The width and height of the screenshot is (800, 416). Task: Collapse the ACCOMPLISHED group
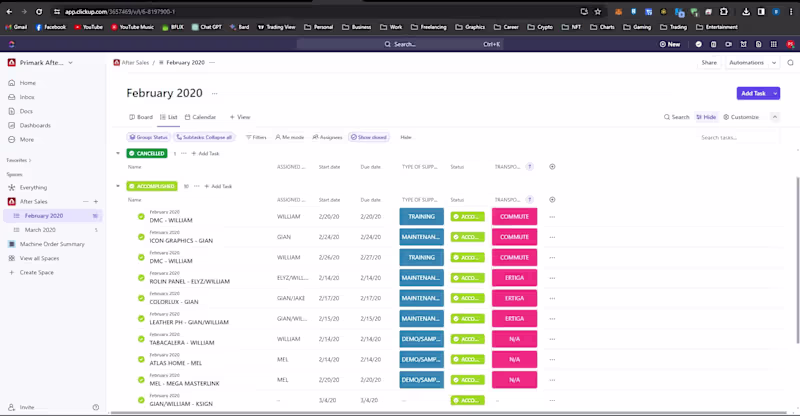118,186
